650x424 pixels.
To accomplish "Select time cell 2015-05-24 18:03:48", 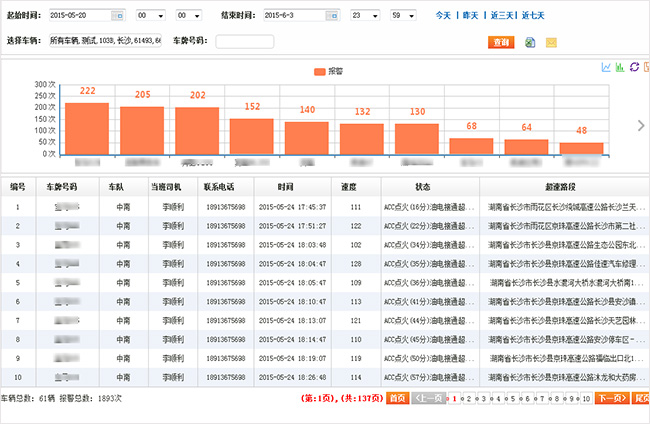I will [292, 245].
